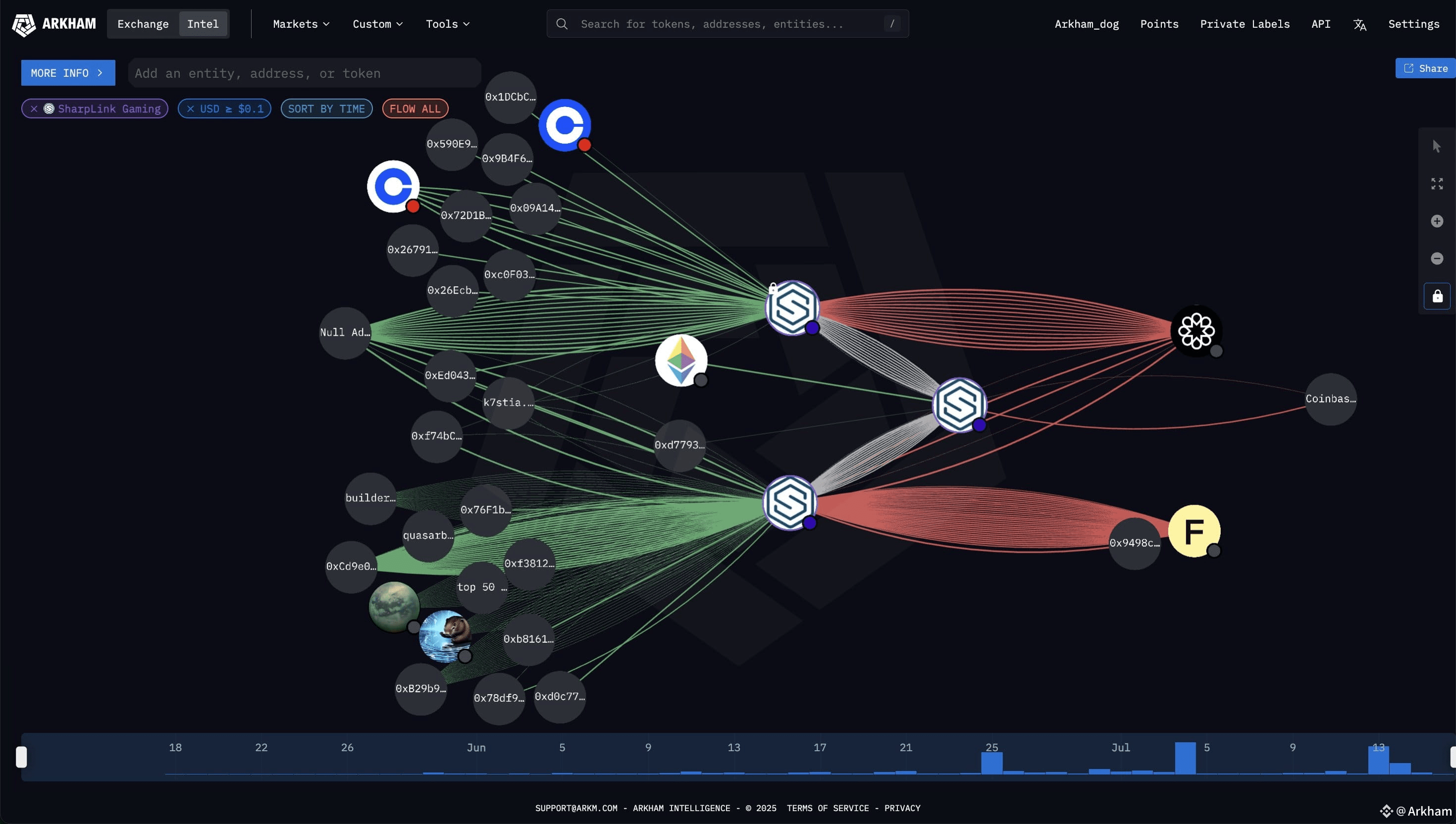The image size is (1456, 824).
Task: Select the bottom SharpLink node
Action: coord(790,503)
